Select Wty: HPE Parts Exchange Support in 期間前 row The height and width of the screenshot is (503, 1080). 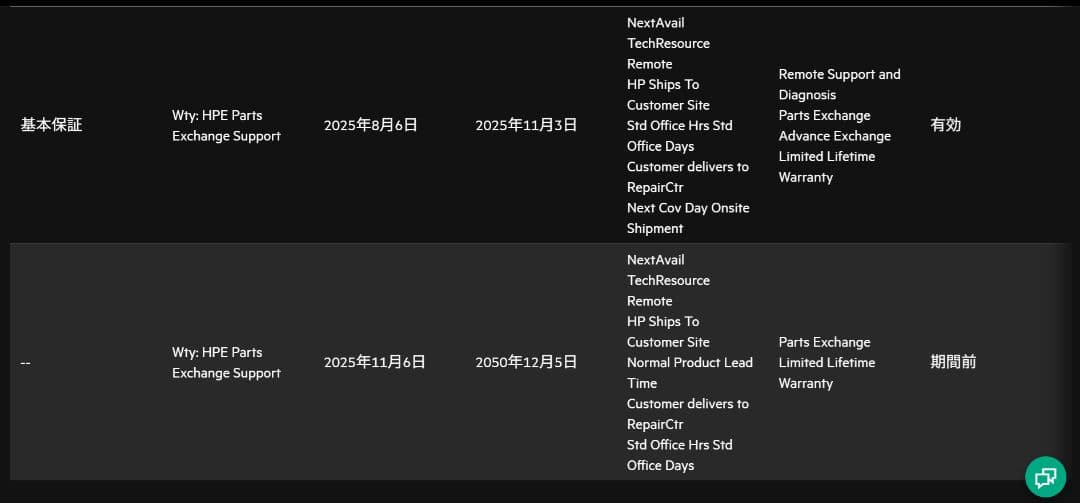[x=226, y=363]
